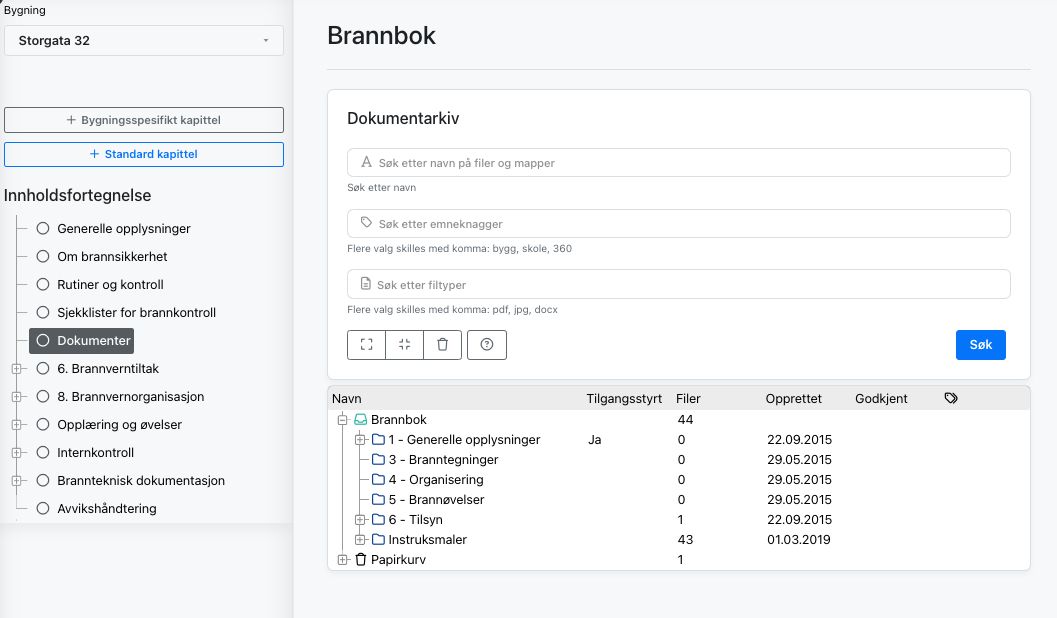Click the Papirkurv trash can icon
Viewport: 1057px width, 618px height.
coord(361,559)
